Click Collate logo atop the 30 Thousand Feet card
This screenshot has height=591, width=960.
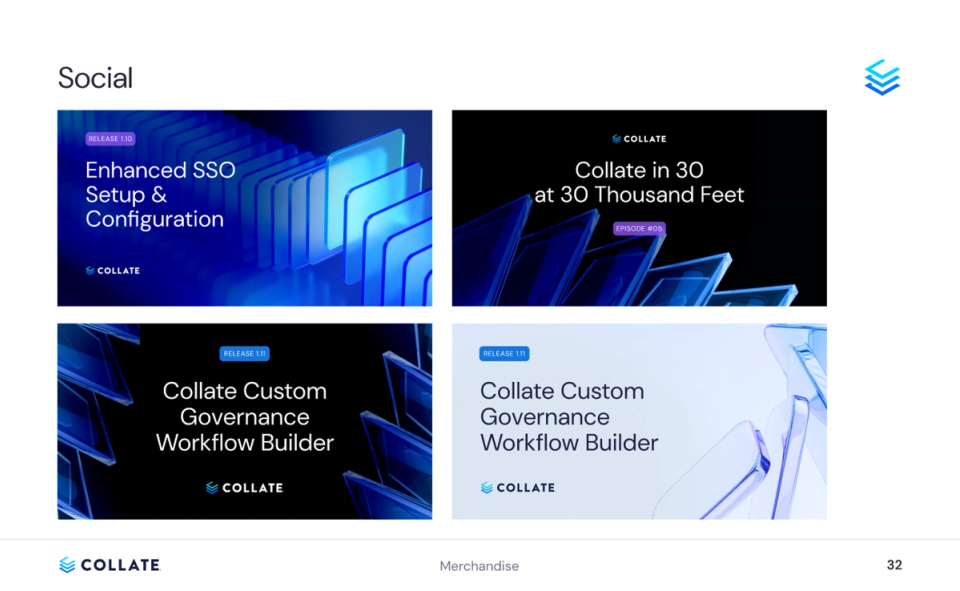(639, 139)
